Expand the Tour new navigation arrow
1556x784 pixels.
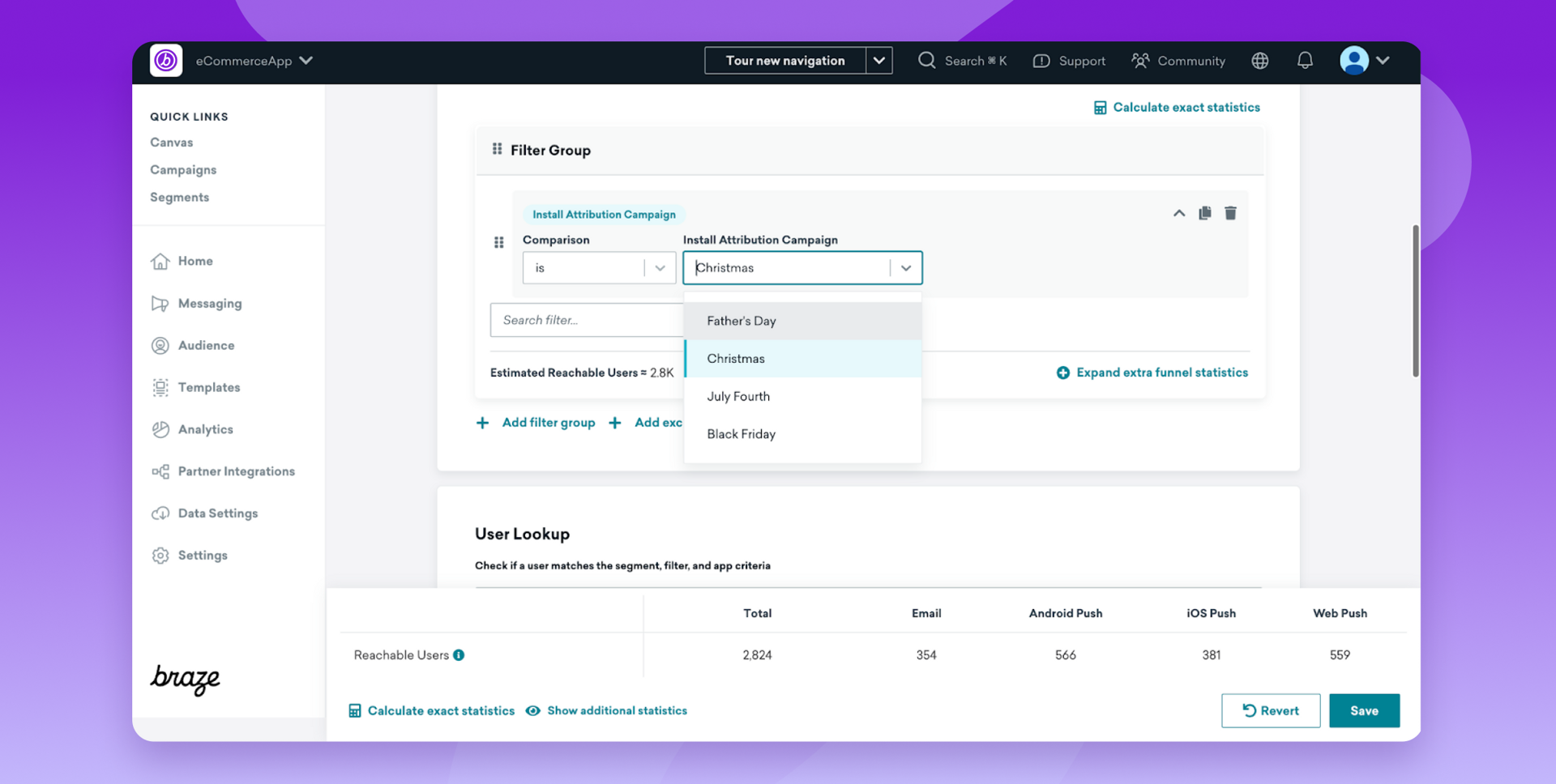pos(878,61)
